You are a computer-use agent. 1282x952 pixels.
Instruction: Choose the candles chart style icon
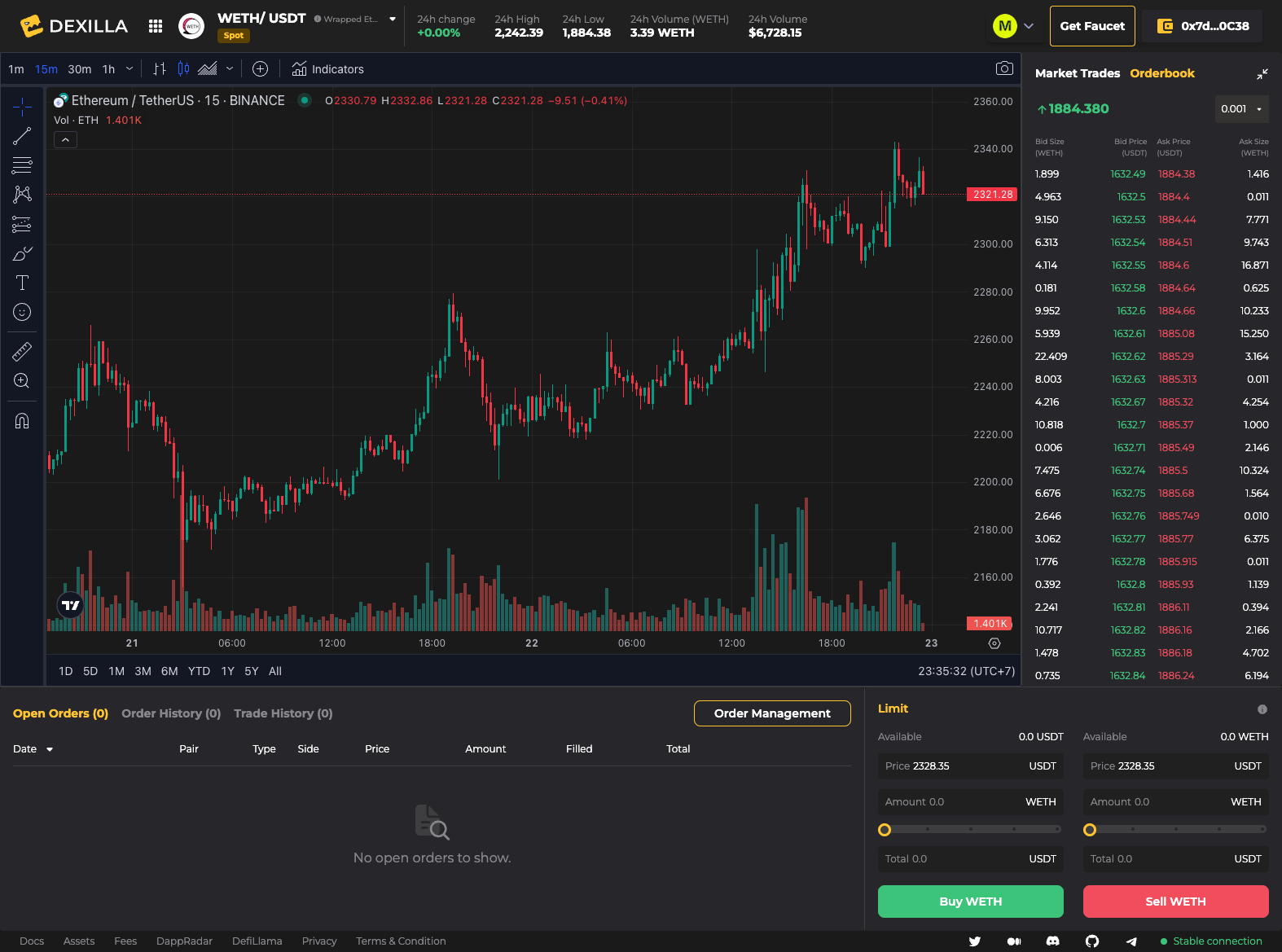click(x=183, y=69)
